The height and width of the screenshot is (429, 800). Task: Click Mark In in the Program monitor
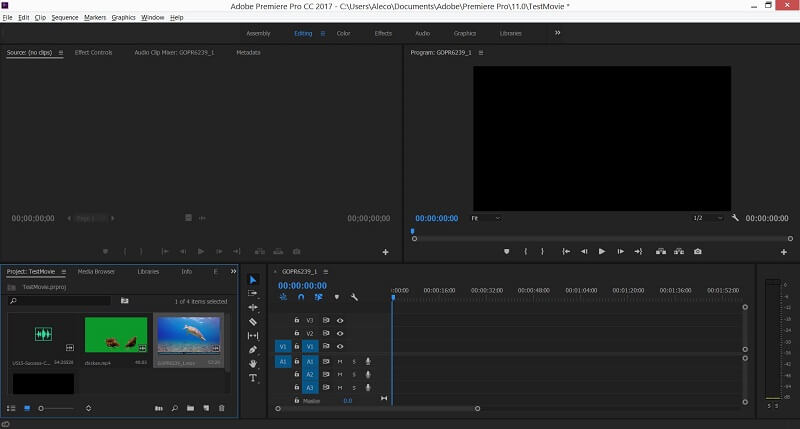(x=525, y=251)
